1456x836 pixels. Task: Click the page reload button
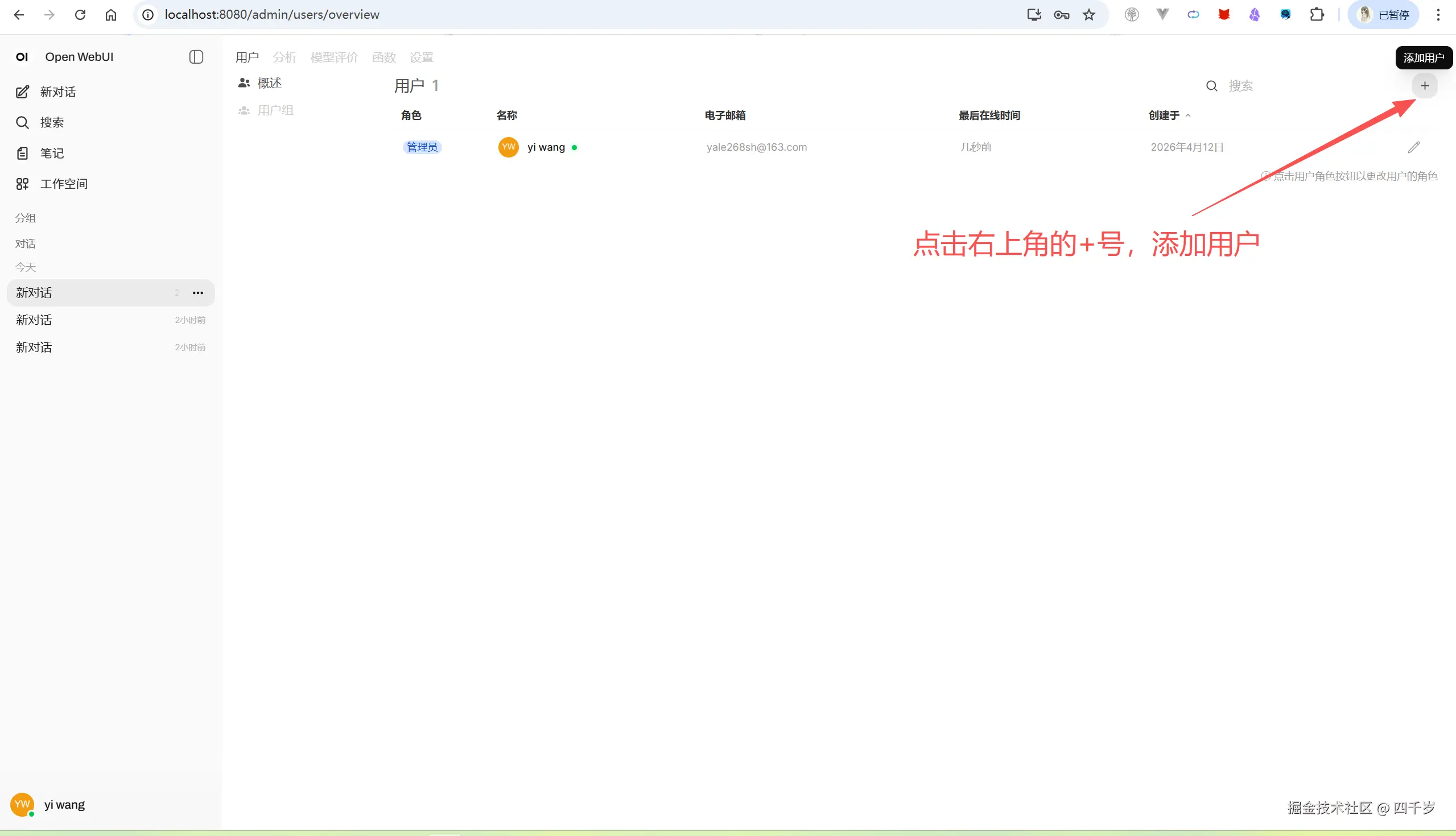80,14
